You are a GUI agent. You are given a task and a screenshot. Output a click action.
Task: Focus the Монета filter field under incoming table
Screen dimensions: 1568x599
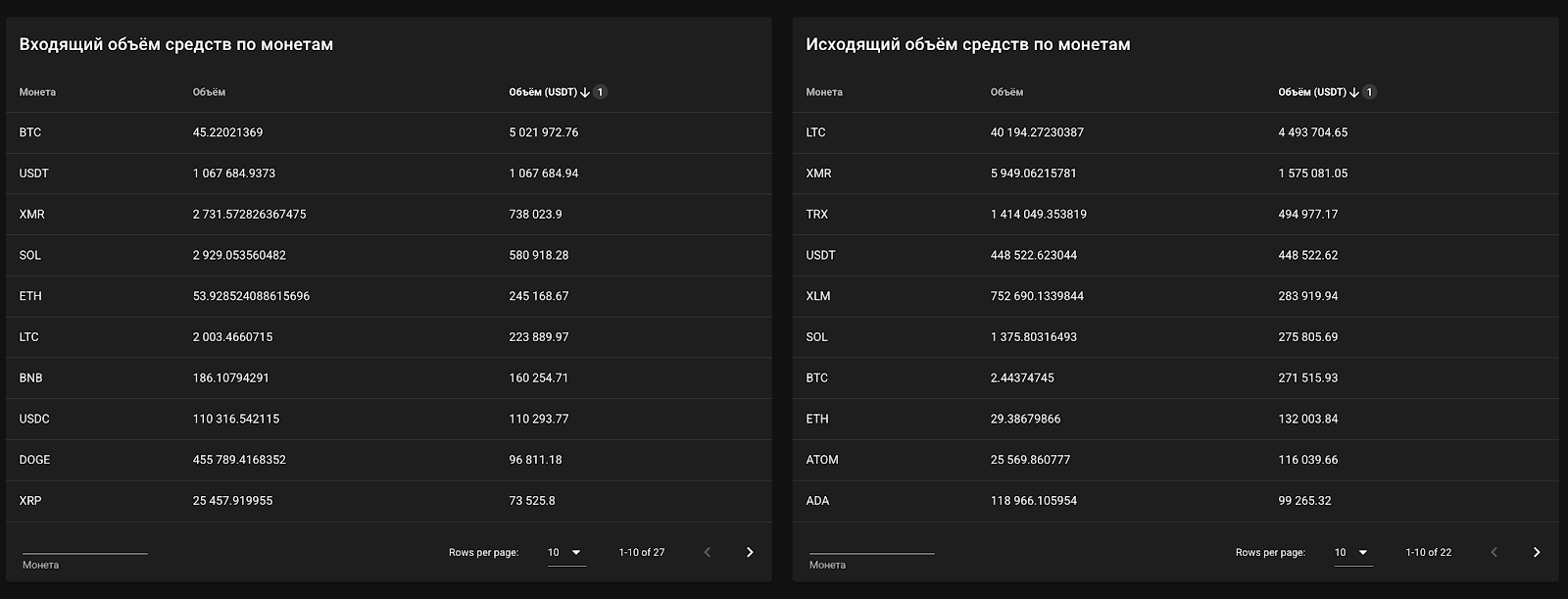[x=85, y=548]
